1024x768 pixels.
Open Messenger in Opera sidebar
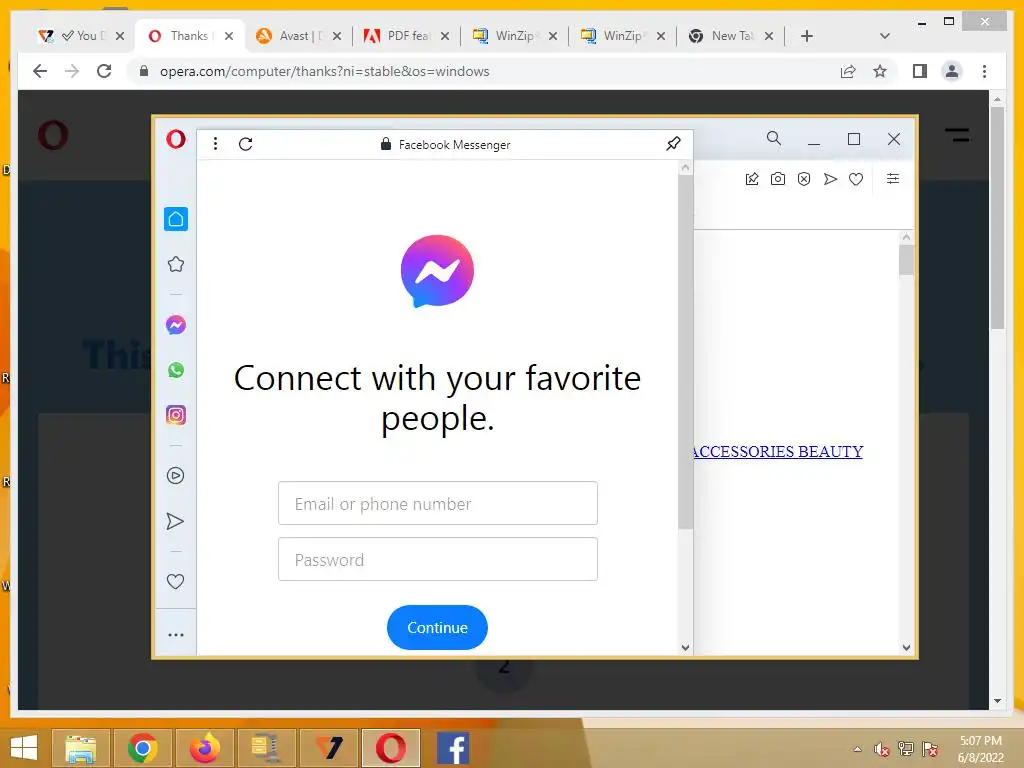pyautogui.click(x=176, y=325)
